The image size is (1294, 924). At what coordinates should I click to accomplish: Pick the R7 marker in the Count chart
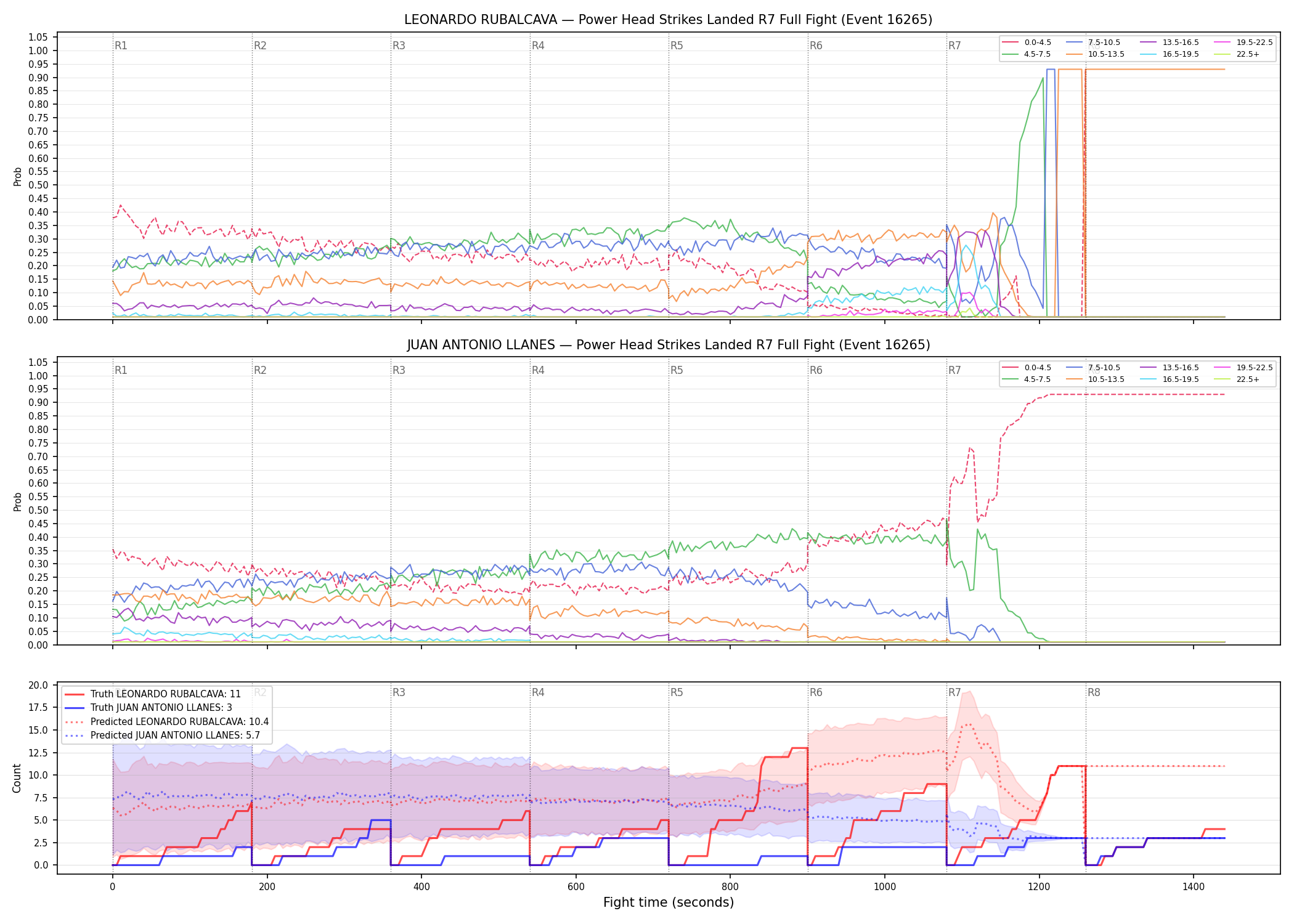954,692
